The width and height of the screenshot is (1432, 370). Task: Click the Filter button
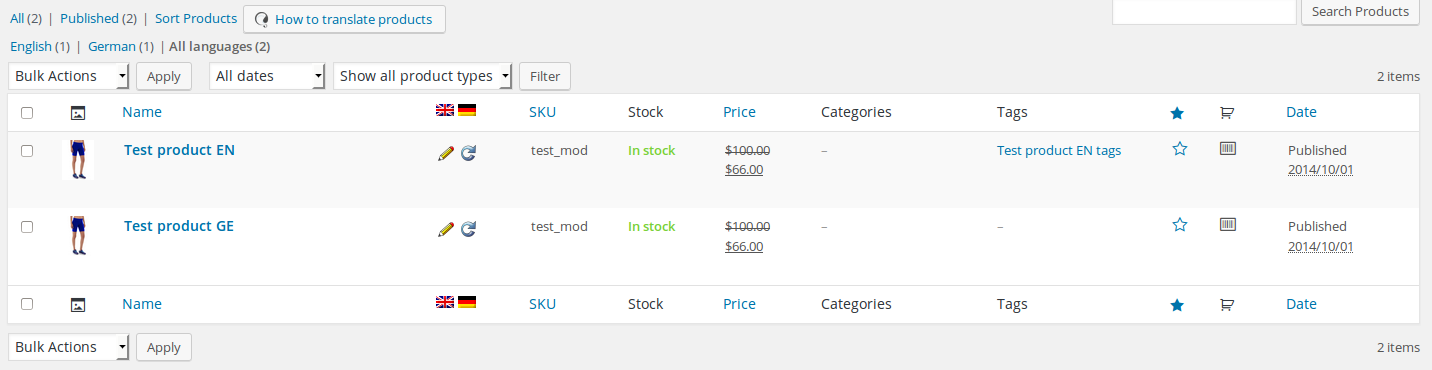(545, 76)
